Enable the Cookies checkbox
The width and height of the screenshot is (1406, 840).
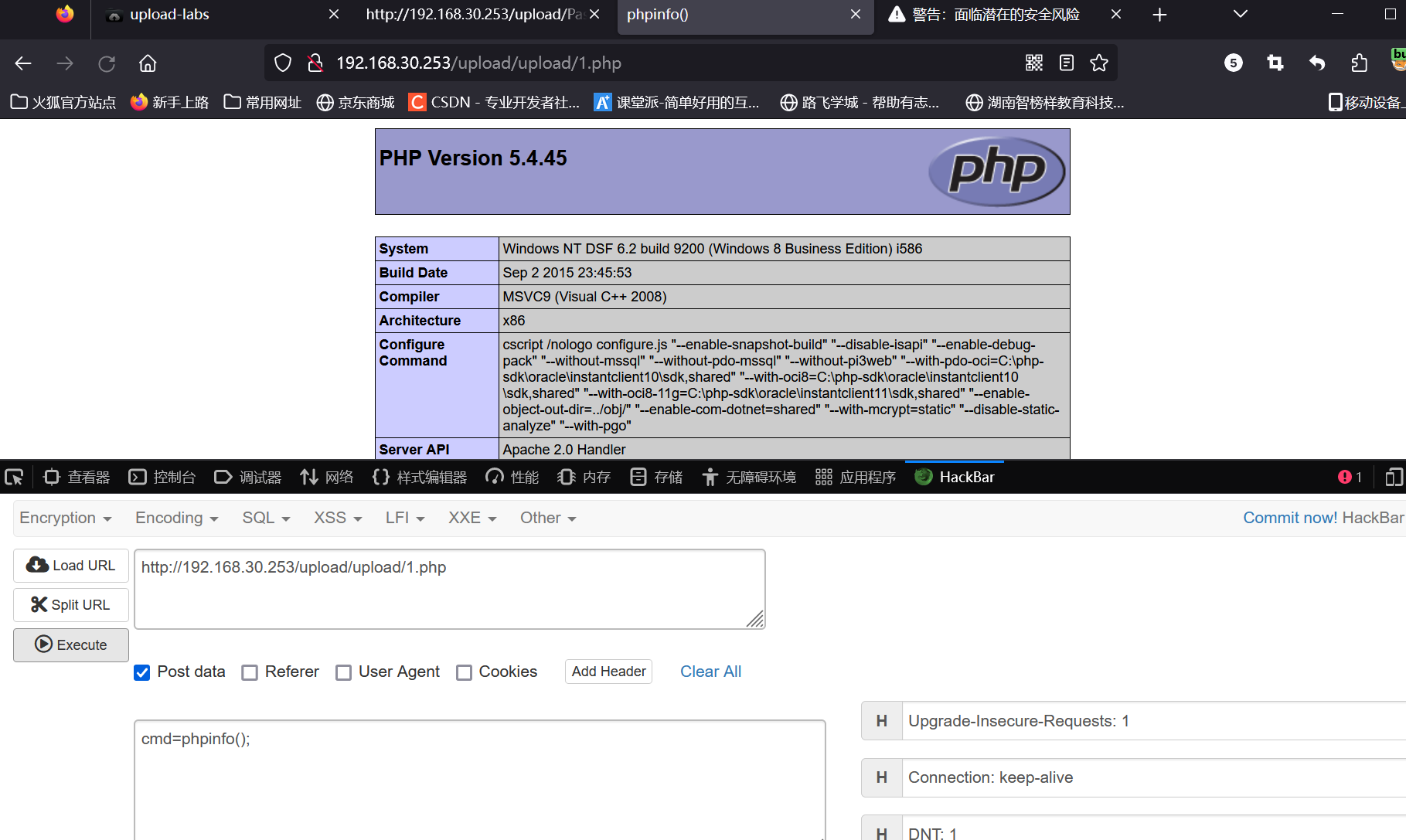[x=464, y=673]
